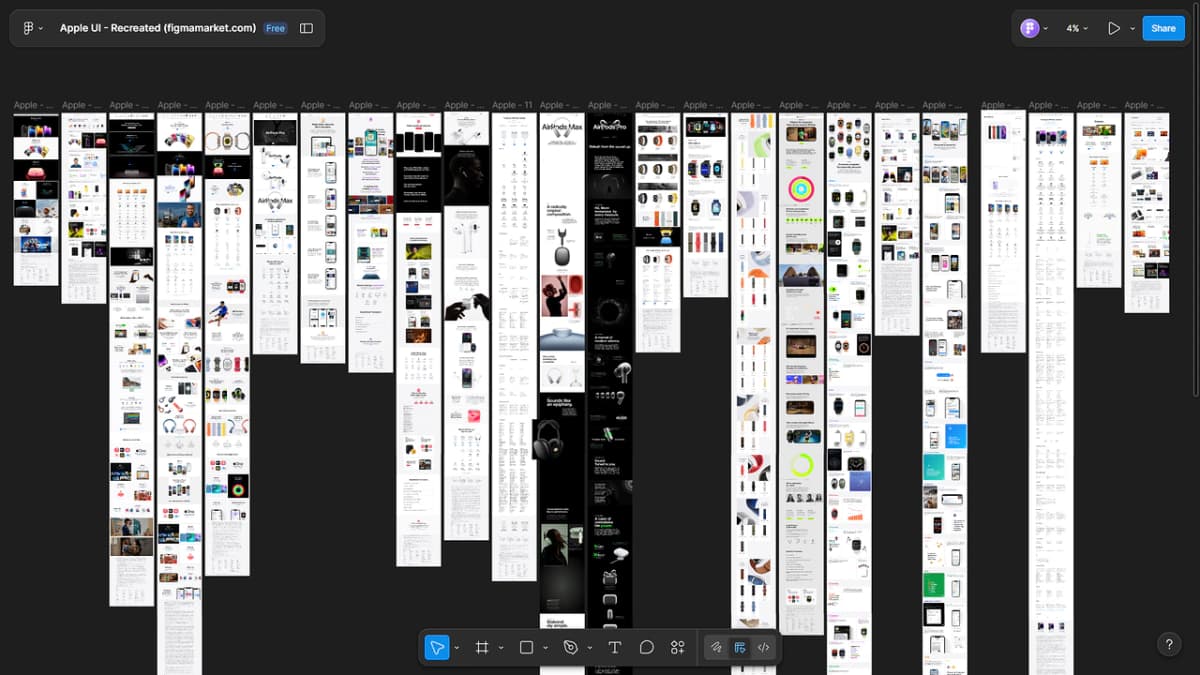Switch to Design mode
This screenshot has height=675, width=1200.
pyautogui.click(x=740, y=648)
